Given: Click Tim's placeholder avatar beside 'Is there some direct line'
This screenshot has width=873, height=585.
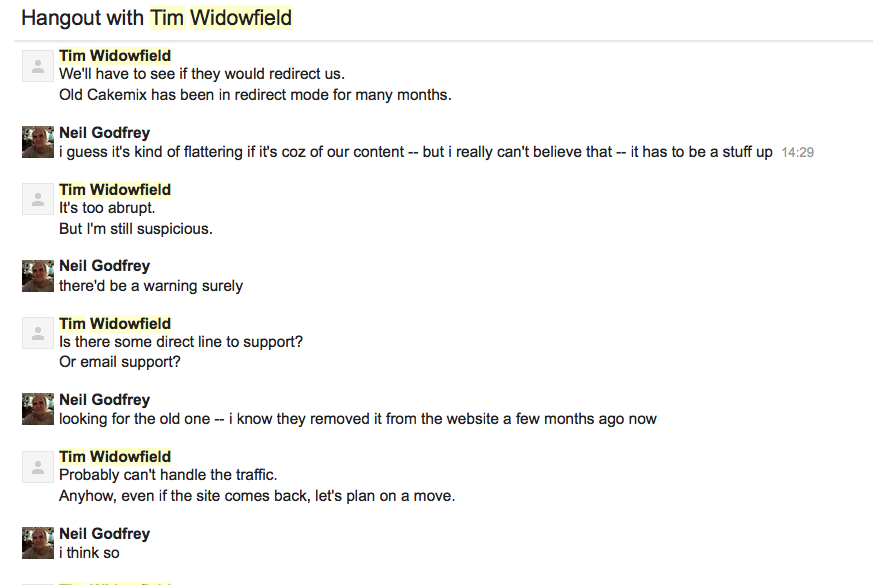Looking at the screenshot, I should (38, 333).
